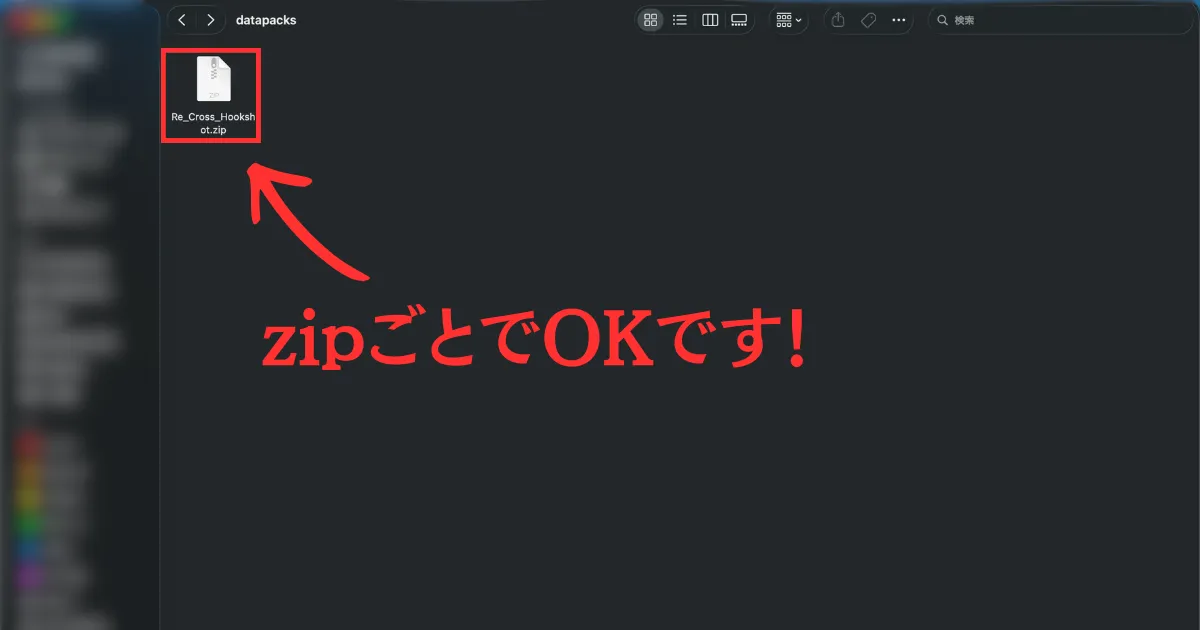Click the Re_Cross_Hookshot.zip file name label
This screenshot has width=1200, height=630.
pos(213,124)
